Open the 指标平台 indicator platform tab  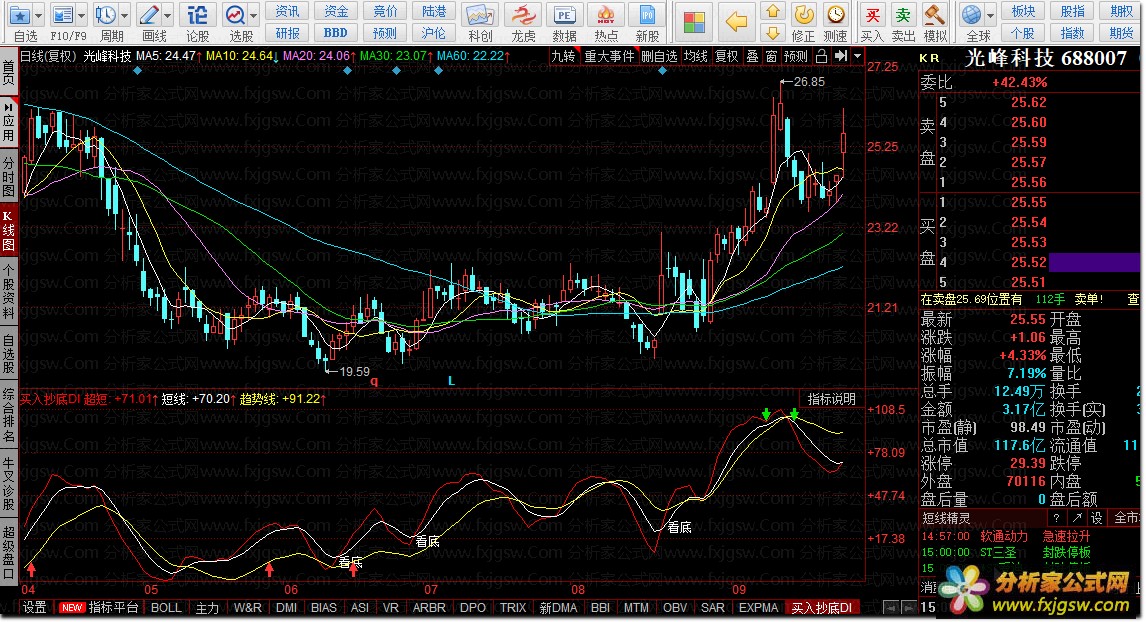pyautogui.click(x=113, y=607)
